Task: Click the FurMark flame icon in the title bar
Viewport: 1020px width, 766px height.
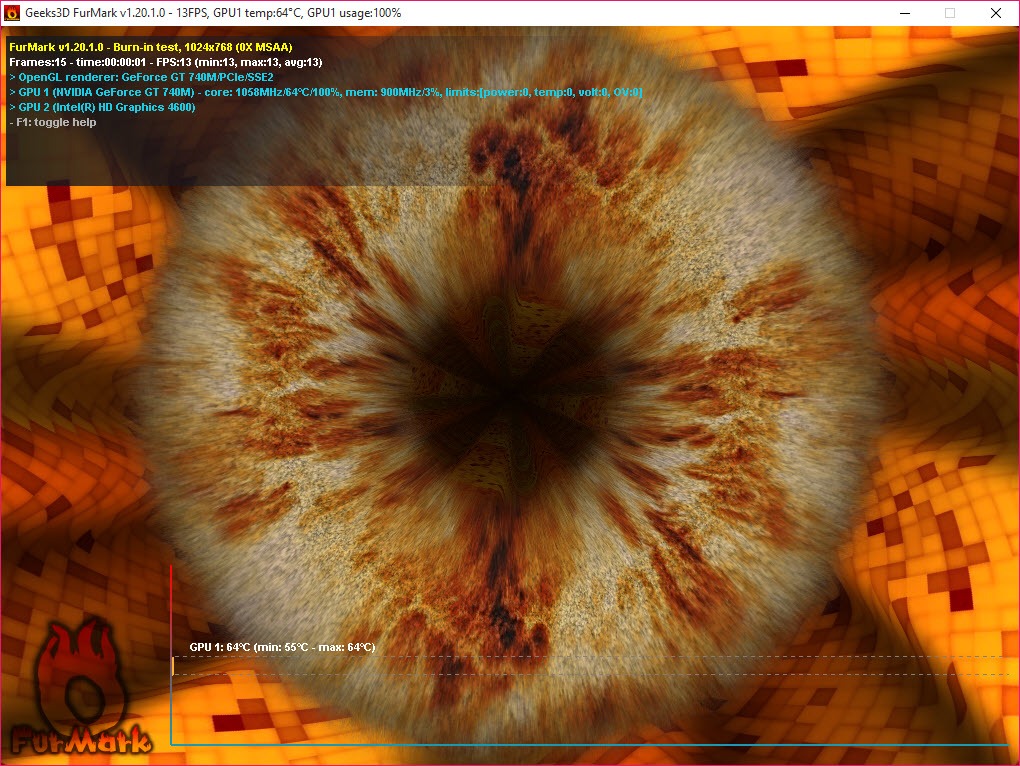Action: 14,13
